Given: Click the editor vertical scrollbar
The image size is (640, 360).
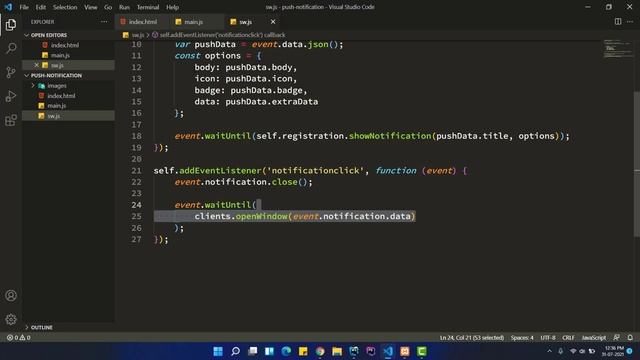Looking at the screenshot, I should pyautogui.click(x=637, y=163).
